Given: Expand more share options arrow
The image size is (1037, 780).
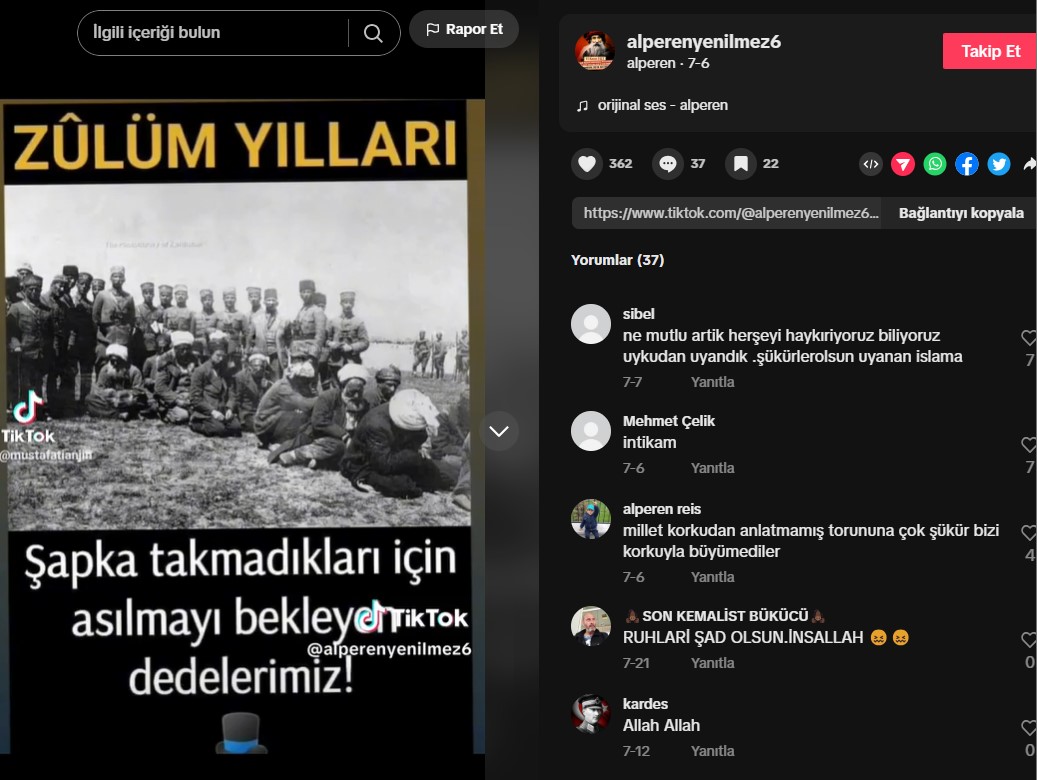Looking at the screenshot, I should [x=1029, y=164].
